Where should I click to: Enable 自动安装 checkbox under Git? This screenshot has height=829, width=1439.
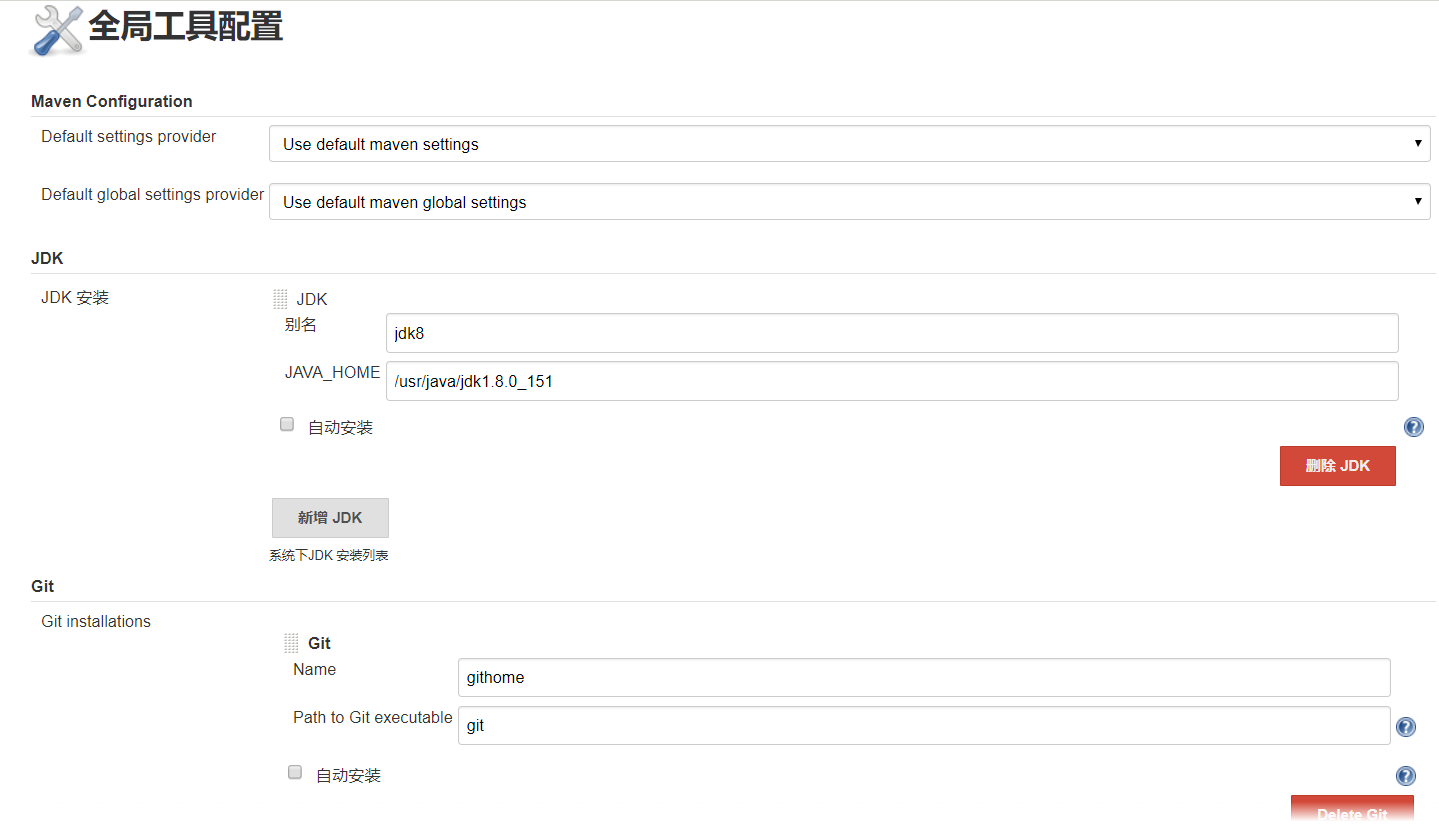[295, 773]
